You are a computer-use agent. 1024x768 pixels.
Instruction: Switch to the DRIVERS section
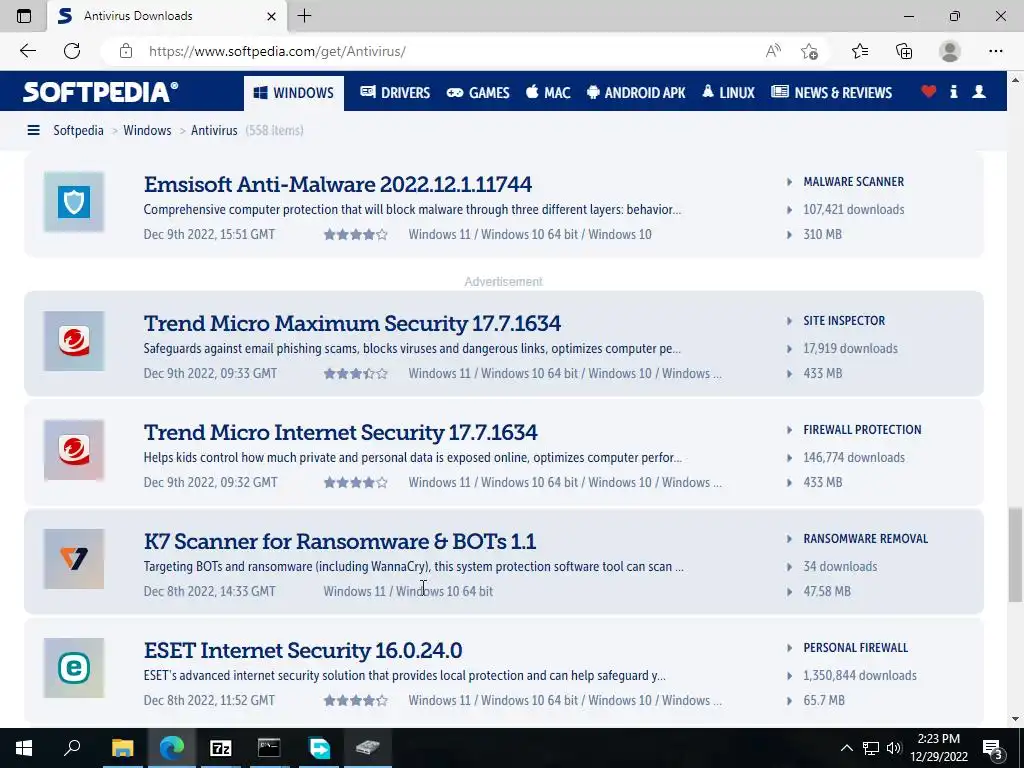coord(395,93)
